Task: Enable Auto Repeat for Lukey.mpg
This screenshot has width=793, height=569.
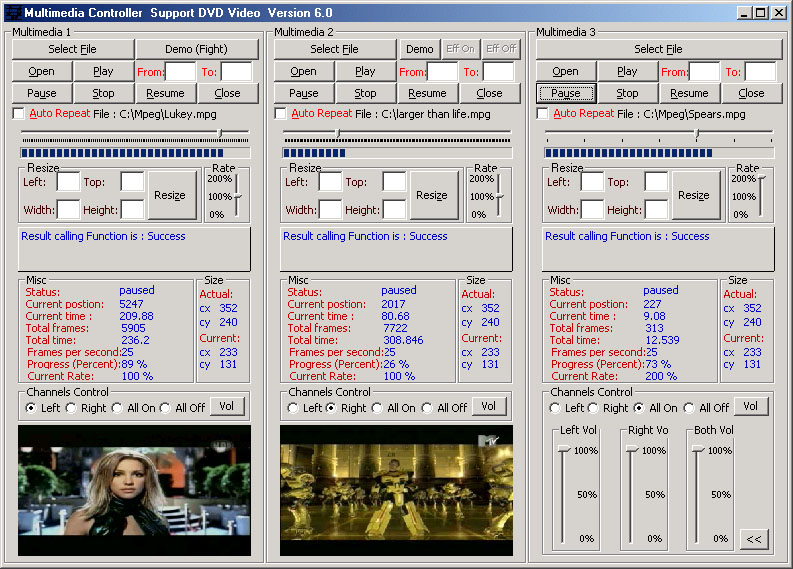Action: click(x=19, y=113)
